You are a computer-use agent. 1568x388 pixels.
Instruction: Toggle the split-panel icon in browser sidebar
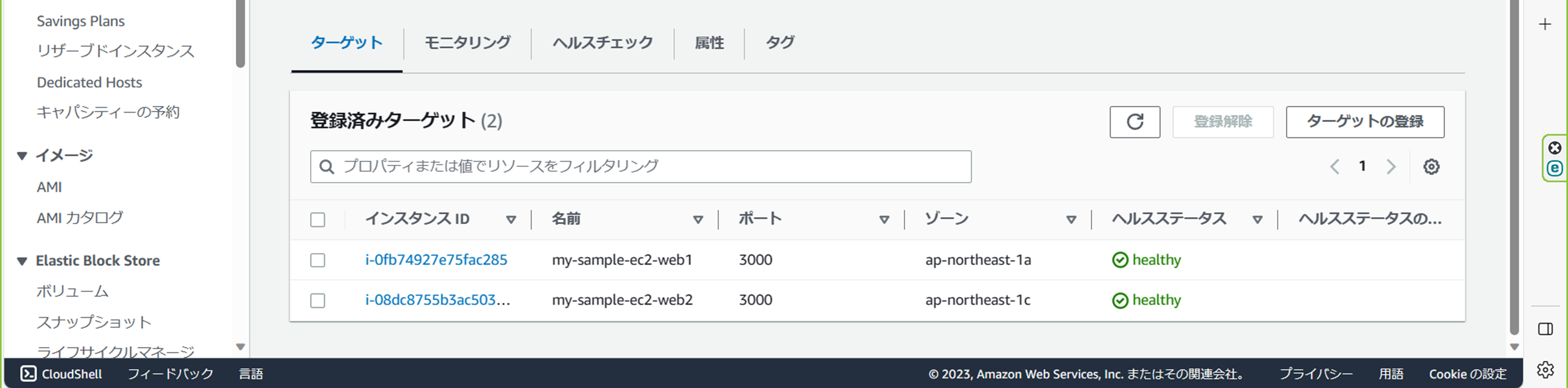point(1545,329)
